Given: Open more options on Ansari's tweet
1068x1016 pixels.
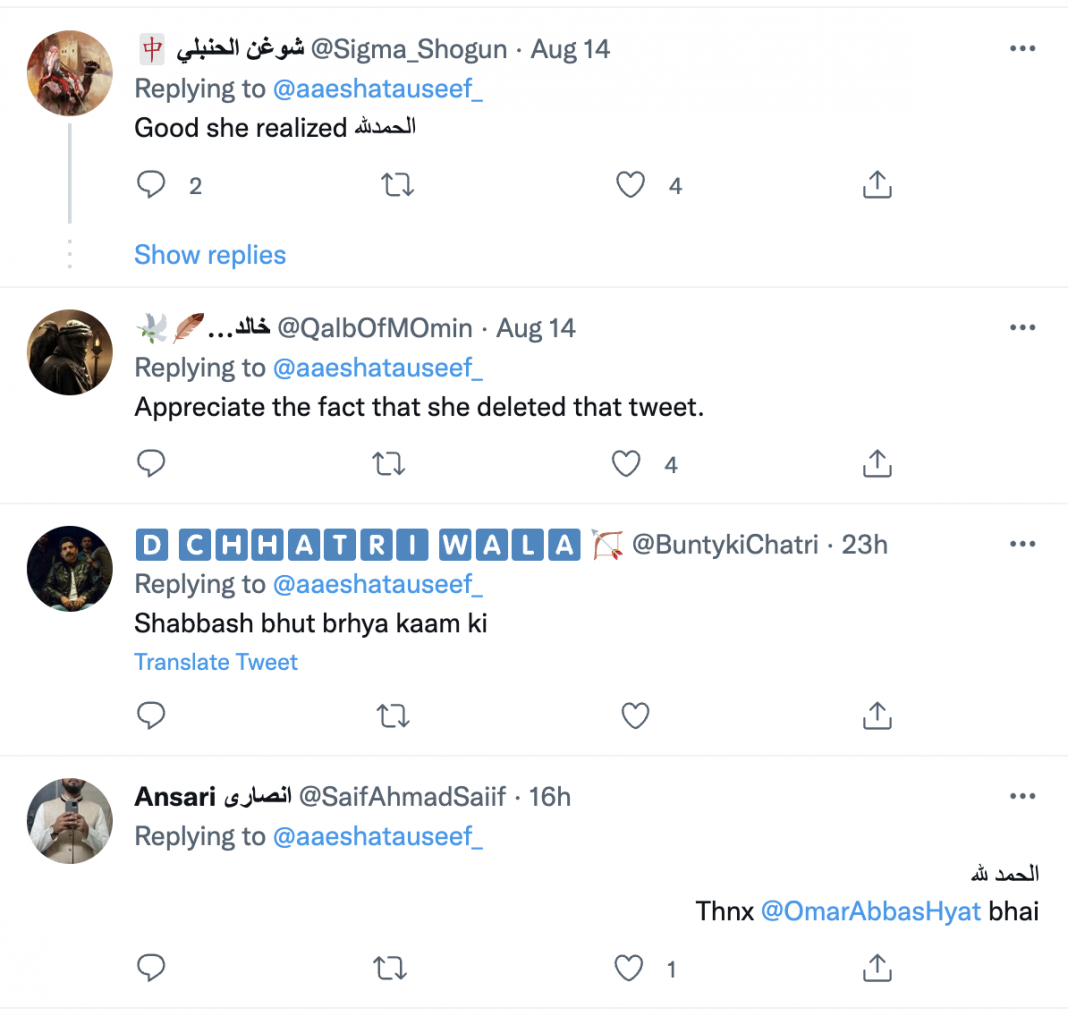Looking at the screenshot, I should [1022, 796].
